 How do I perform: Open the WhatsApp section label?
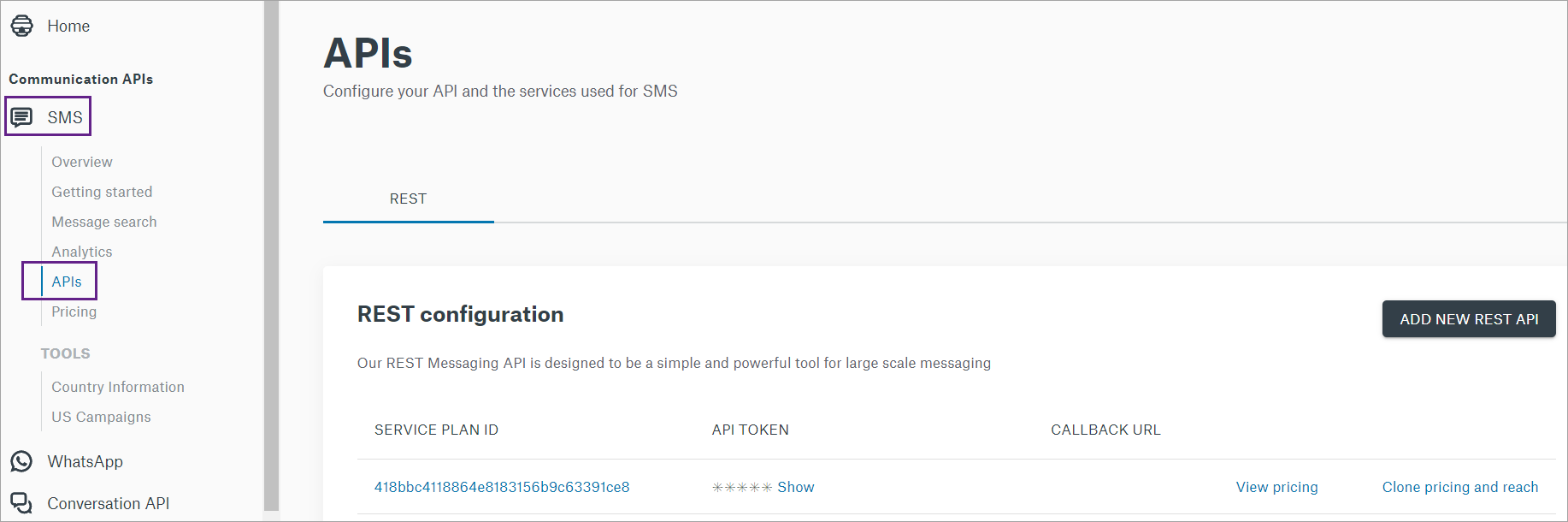tap(85, 461)
